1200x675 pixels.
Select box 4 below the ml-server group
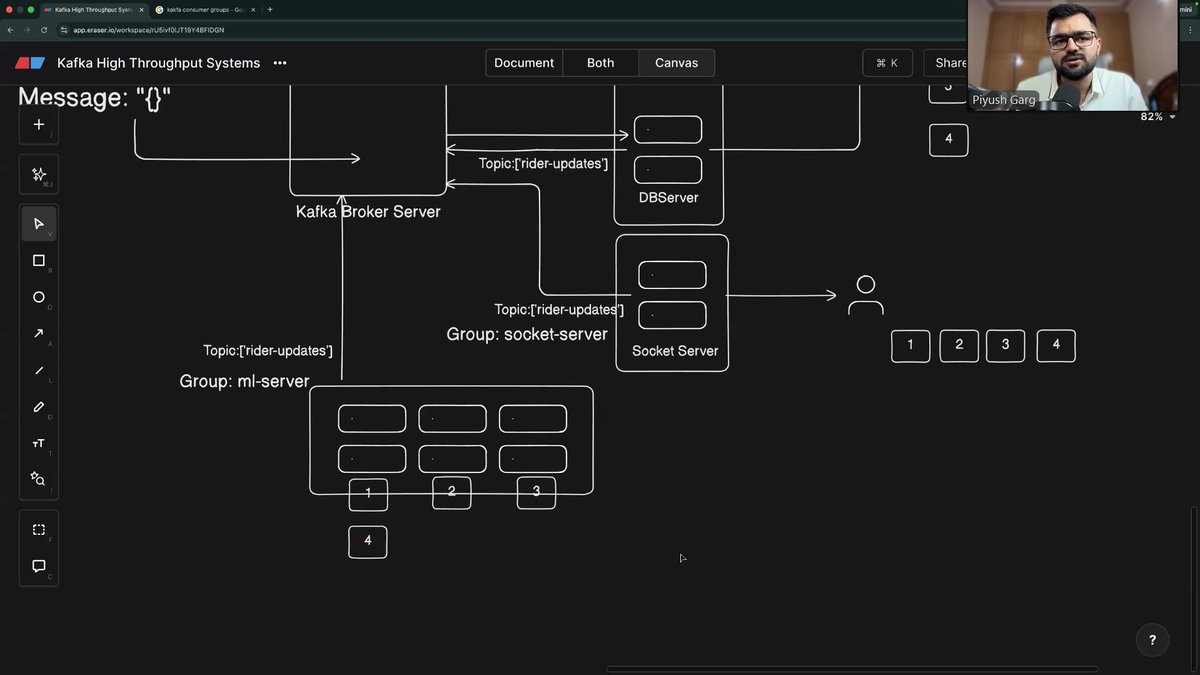(368, 541)
